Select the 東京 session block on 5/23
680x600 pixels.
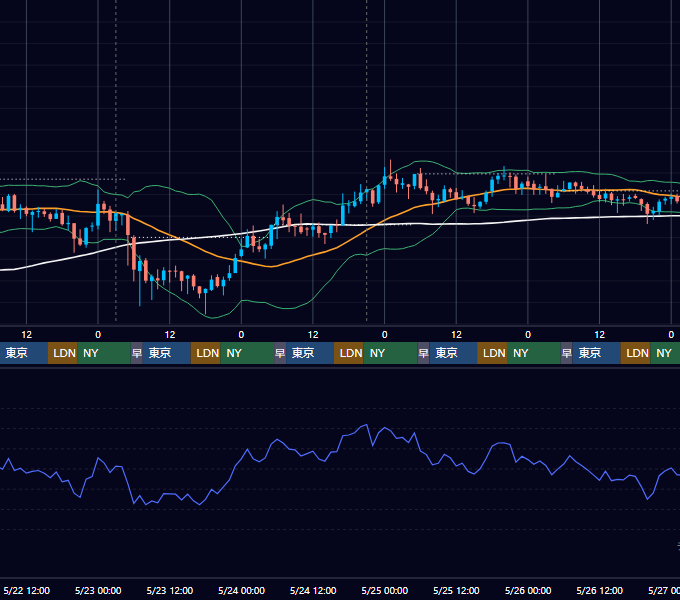(x=167, y=353)
